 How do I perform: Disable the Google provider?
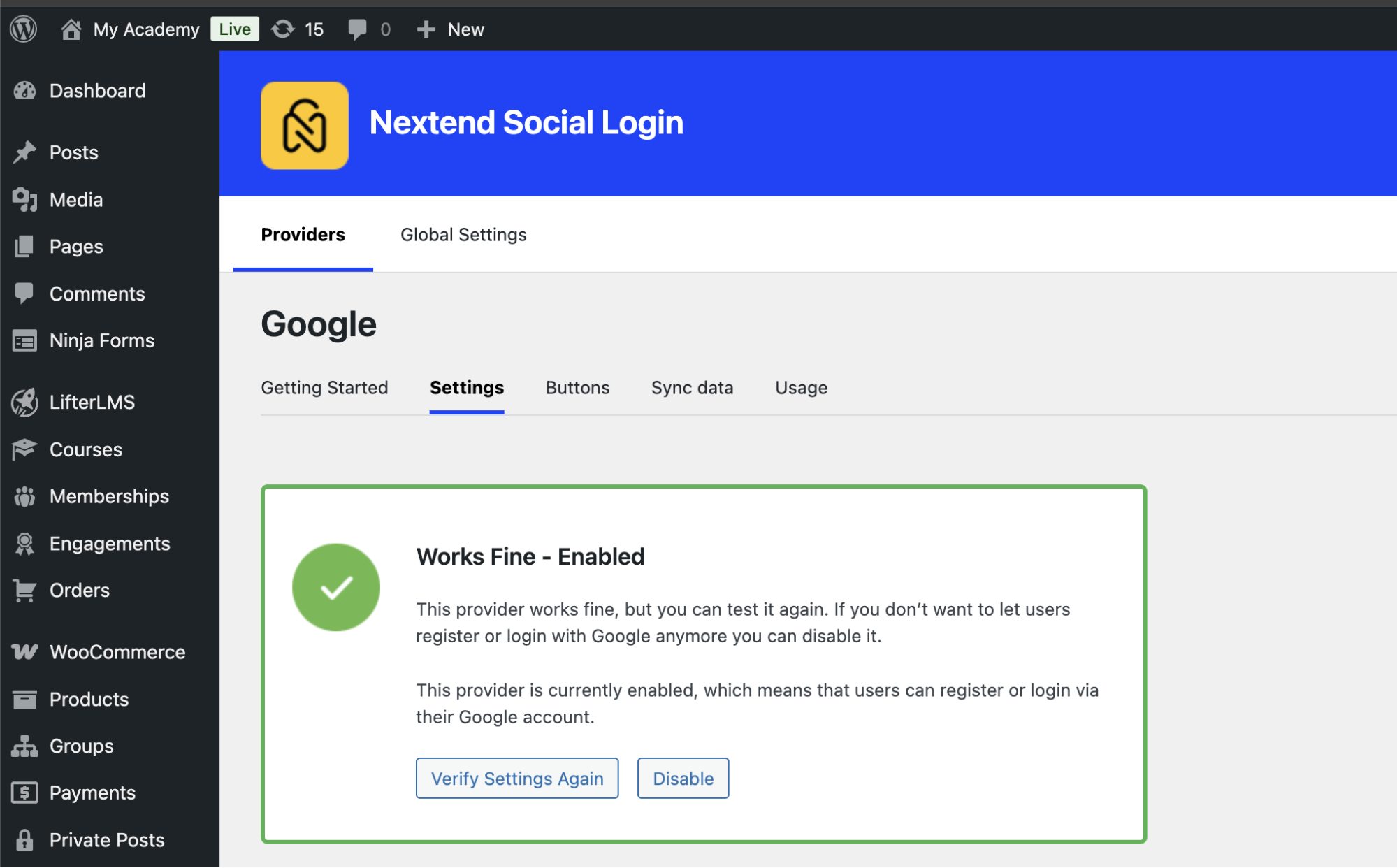pyautogui.click(x=683, y=779)
